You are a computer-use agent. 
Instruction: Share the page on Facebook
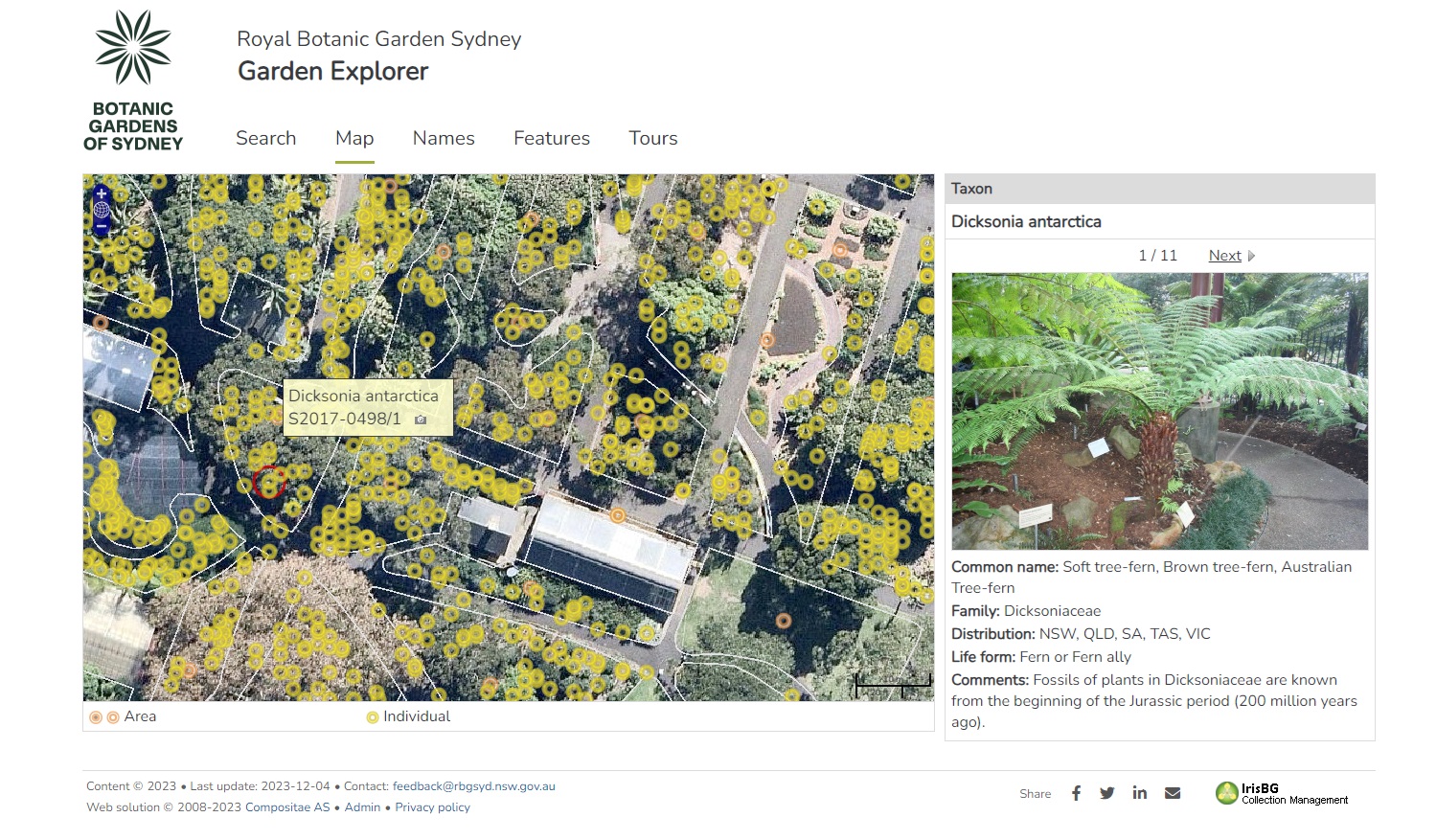point(1076,793)
